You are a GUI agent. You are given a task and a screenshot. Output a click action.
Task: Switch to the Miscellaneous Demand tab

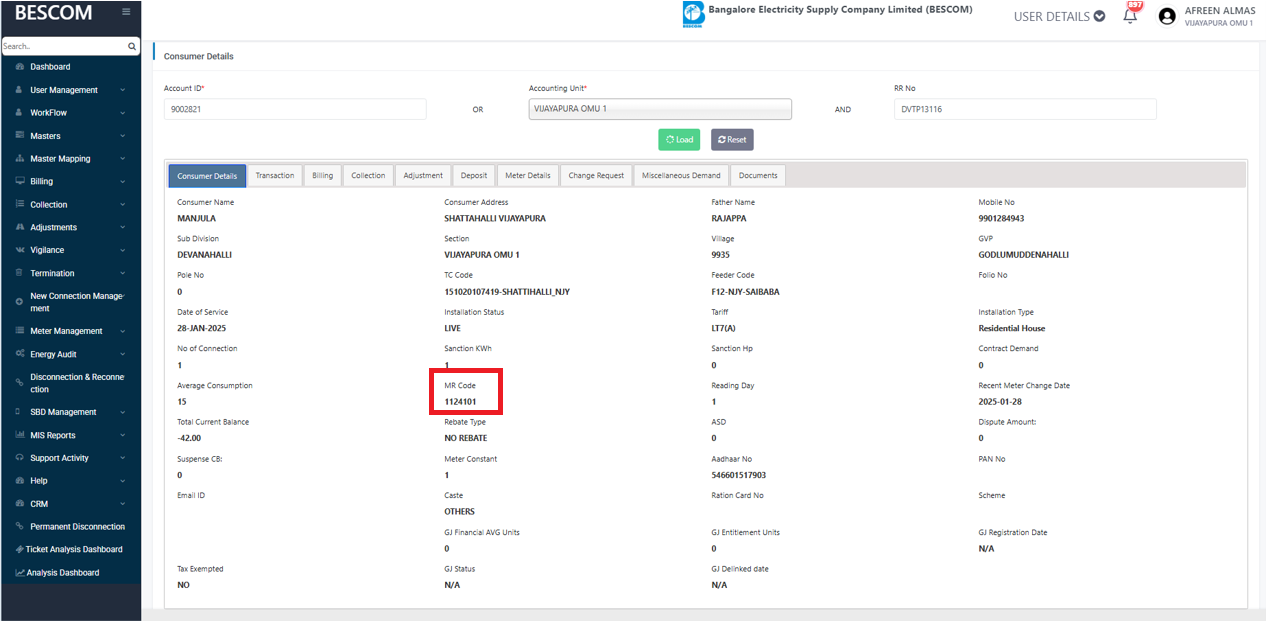tap(681, 176)
